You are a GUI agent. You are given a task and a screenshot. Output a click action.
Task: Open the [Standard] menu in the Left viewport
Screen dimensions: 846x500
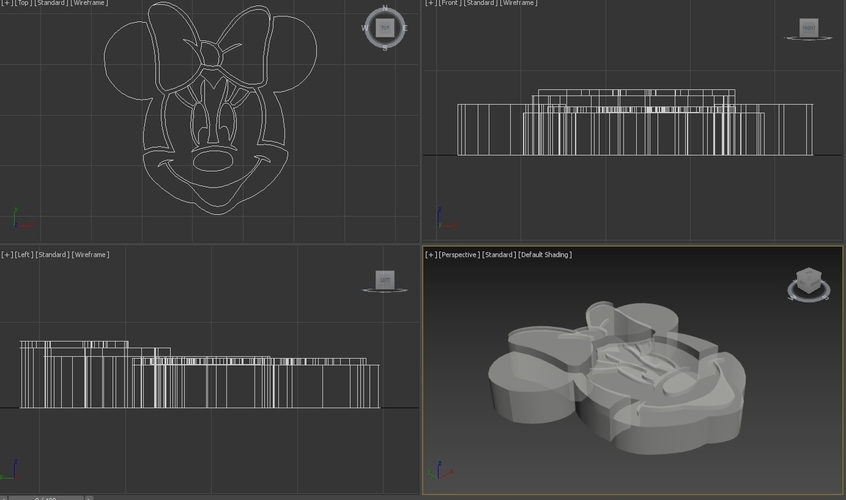pos(52,255)
